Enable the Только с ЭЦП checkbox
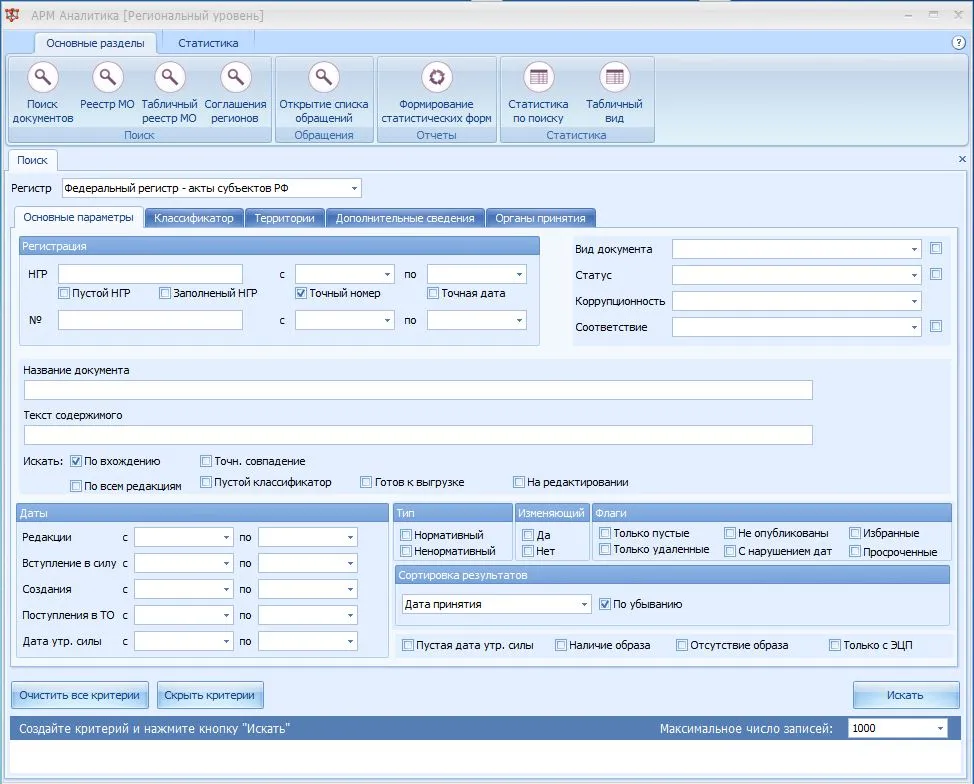 click(835, 645)
